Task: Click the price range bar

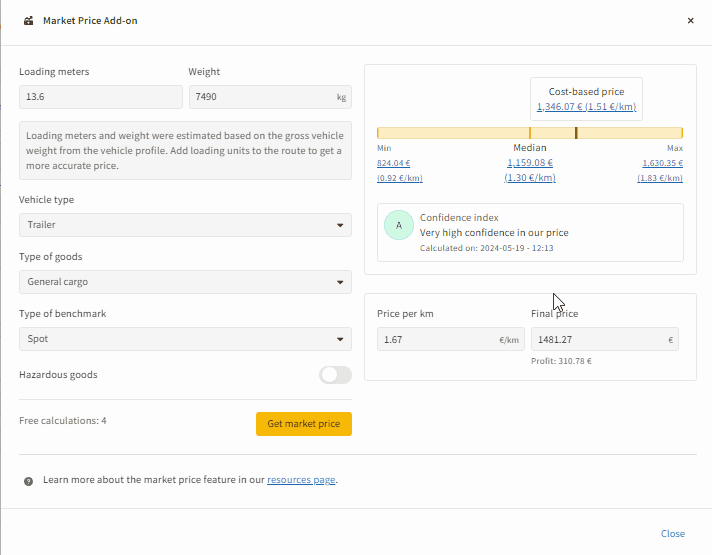Action: [x=530, y=133]
